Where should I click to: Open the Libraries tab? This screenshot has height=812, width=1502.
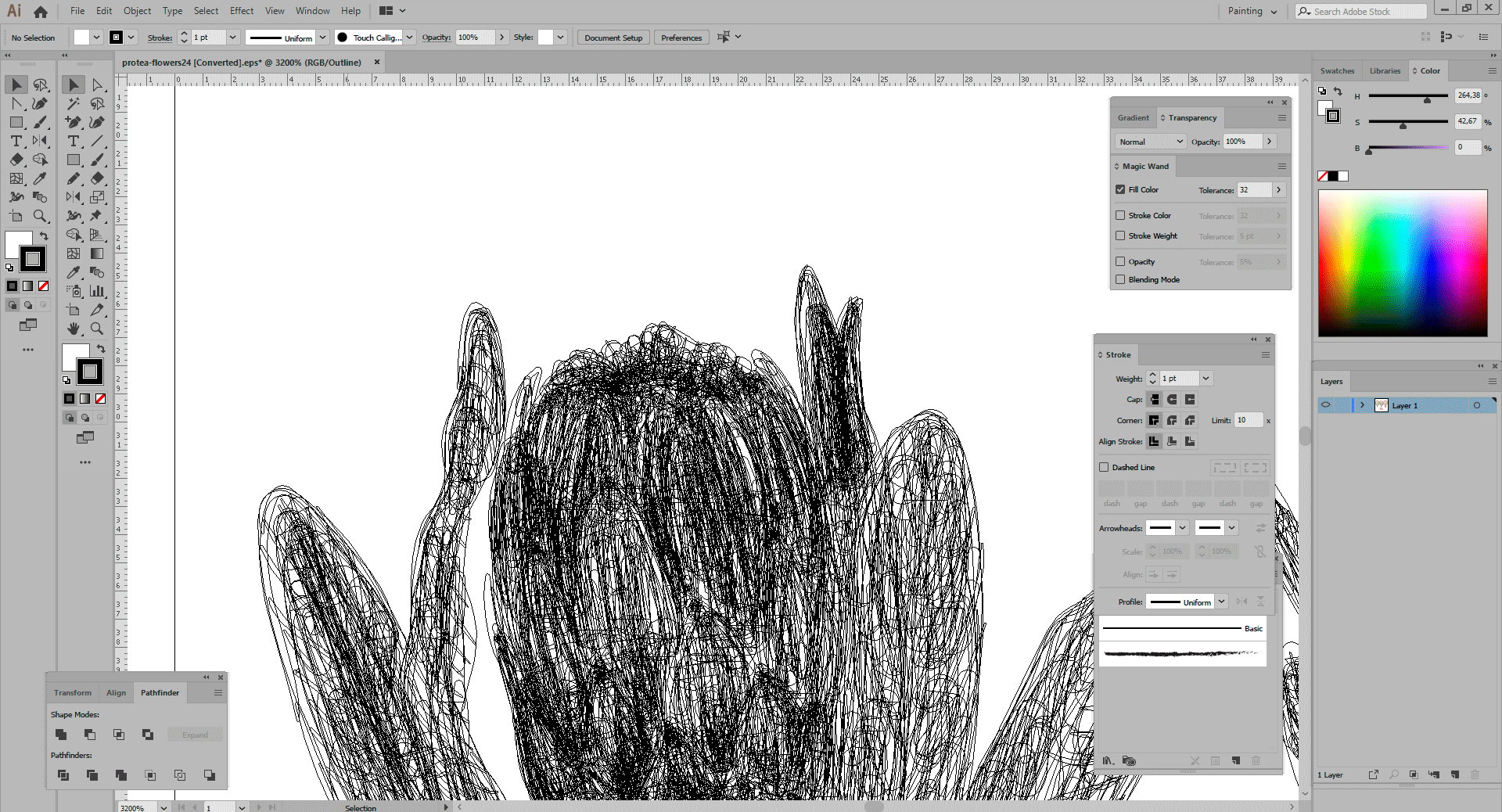click(1385, 71)
